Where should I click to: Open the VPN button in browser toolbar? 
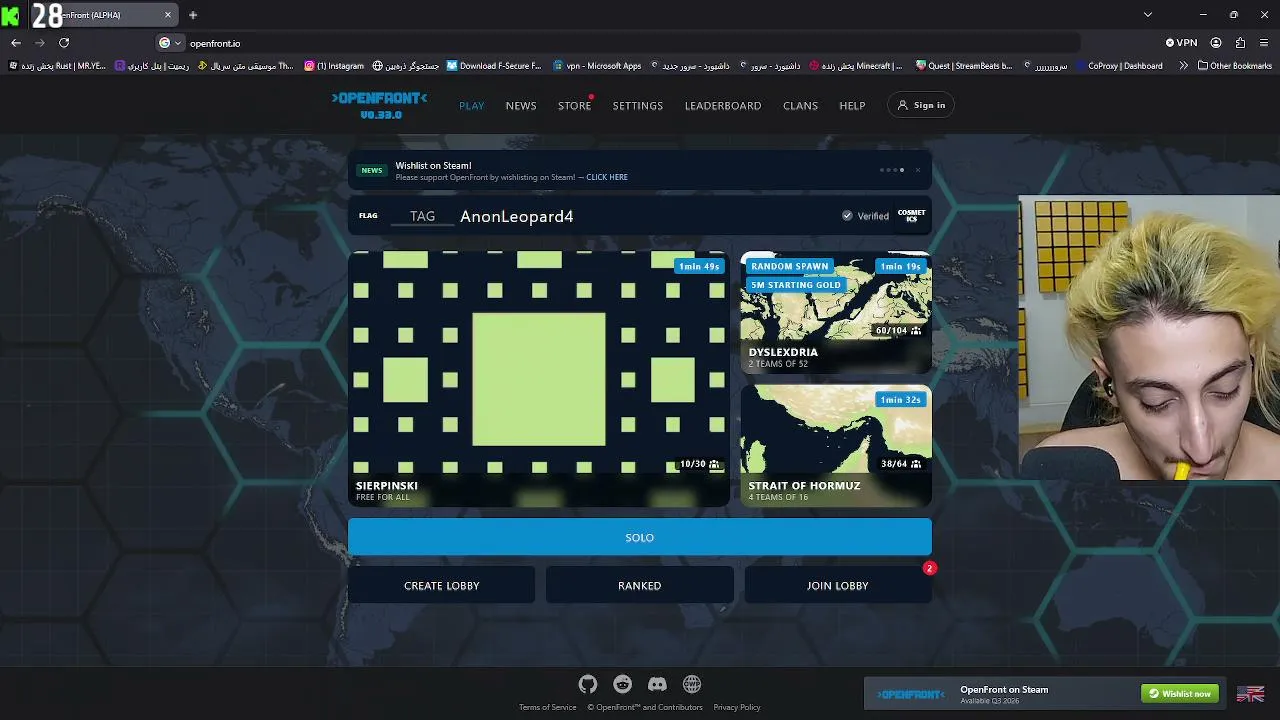pos(1181,43)
